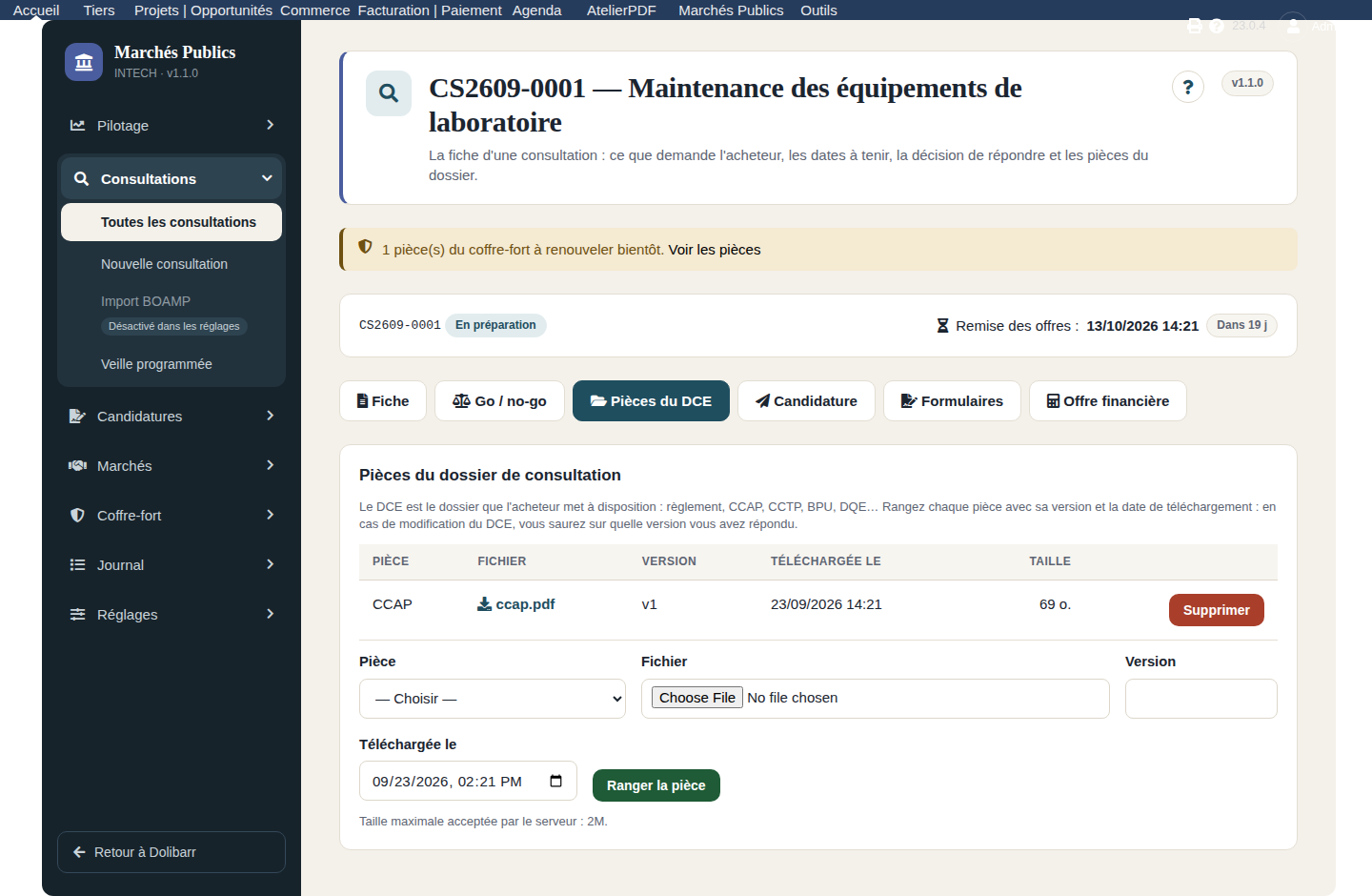The width and height of the screenshot is (1372, 896).
Task: Click the magnifier icon beside the consultation title
Action: click(x=389, y=93)
